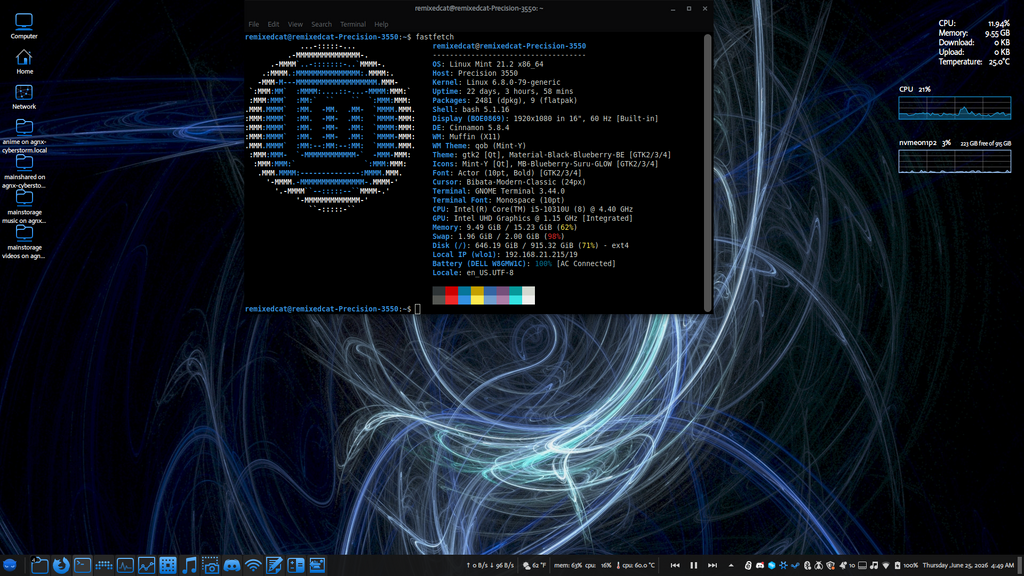Open mainshared on agnx-cybersto... folder

click(24, 171)
